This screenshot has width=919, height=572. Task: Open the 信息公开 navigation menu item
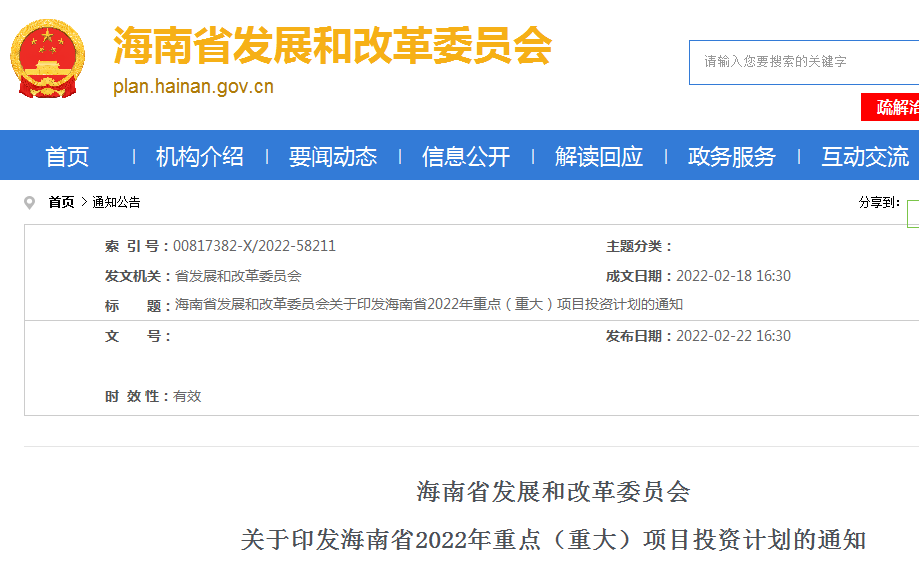pos(466,156)
